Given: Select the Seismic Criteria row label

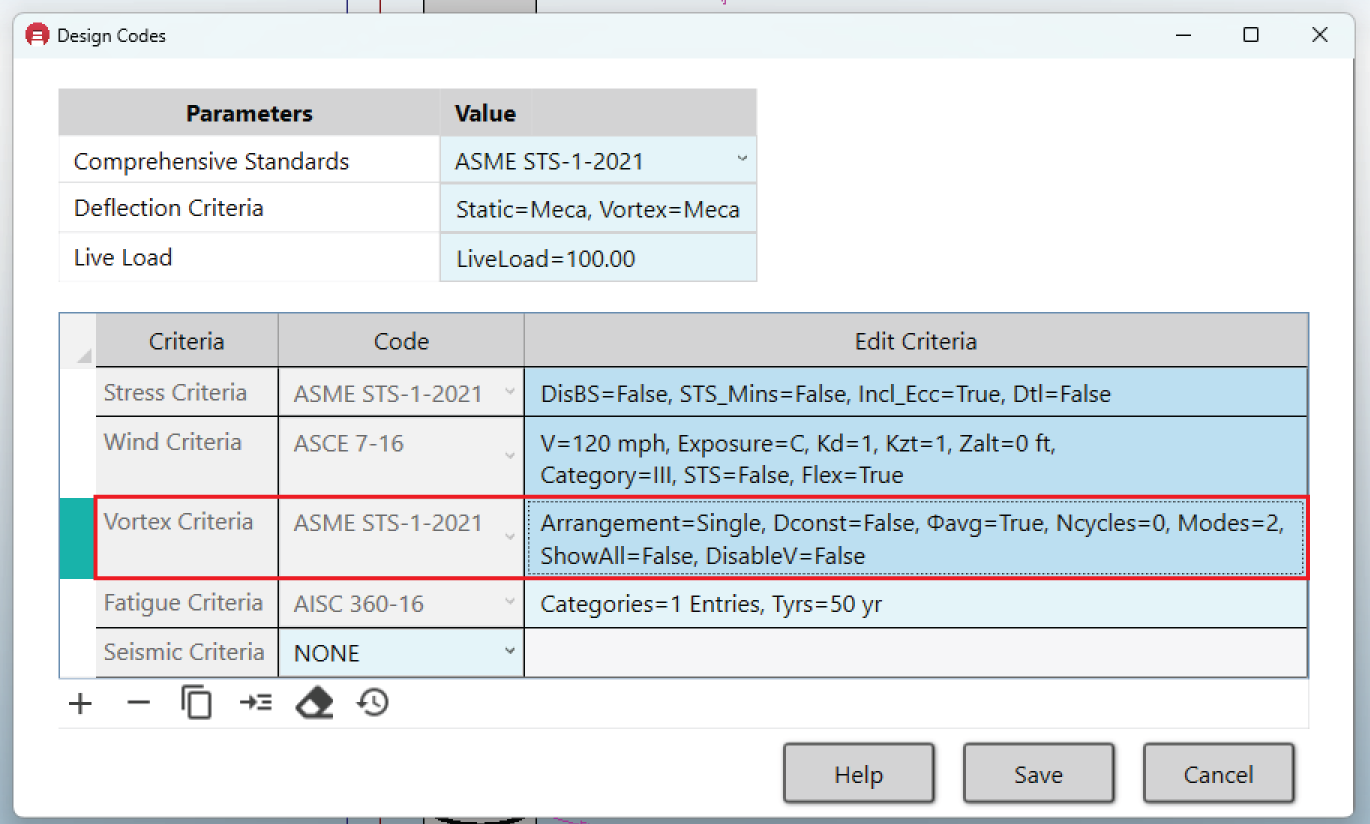Looking at the screenshot, I should tap(187, 653).
